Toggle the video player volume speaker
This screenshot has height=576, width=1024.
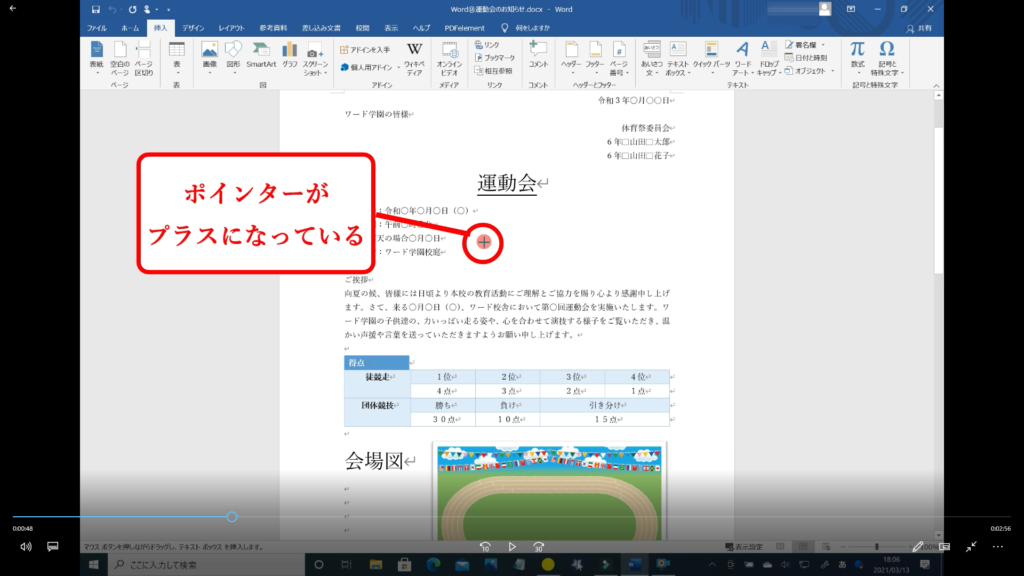pyautogui.click(x=26, y=547)
